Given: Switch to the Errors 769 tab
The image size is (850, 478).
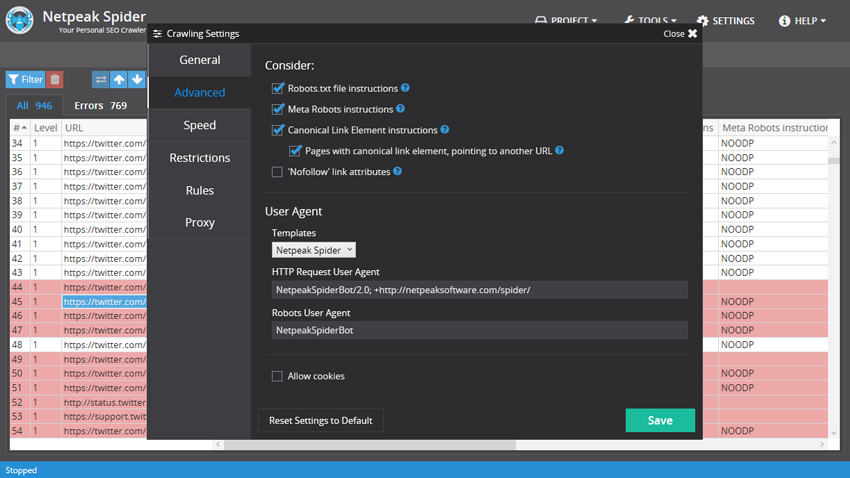Looking at the screenshot, I should coord(100,106).
